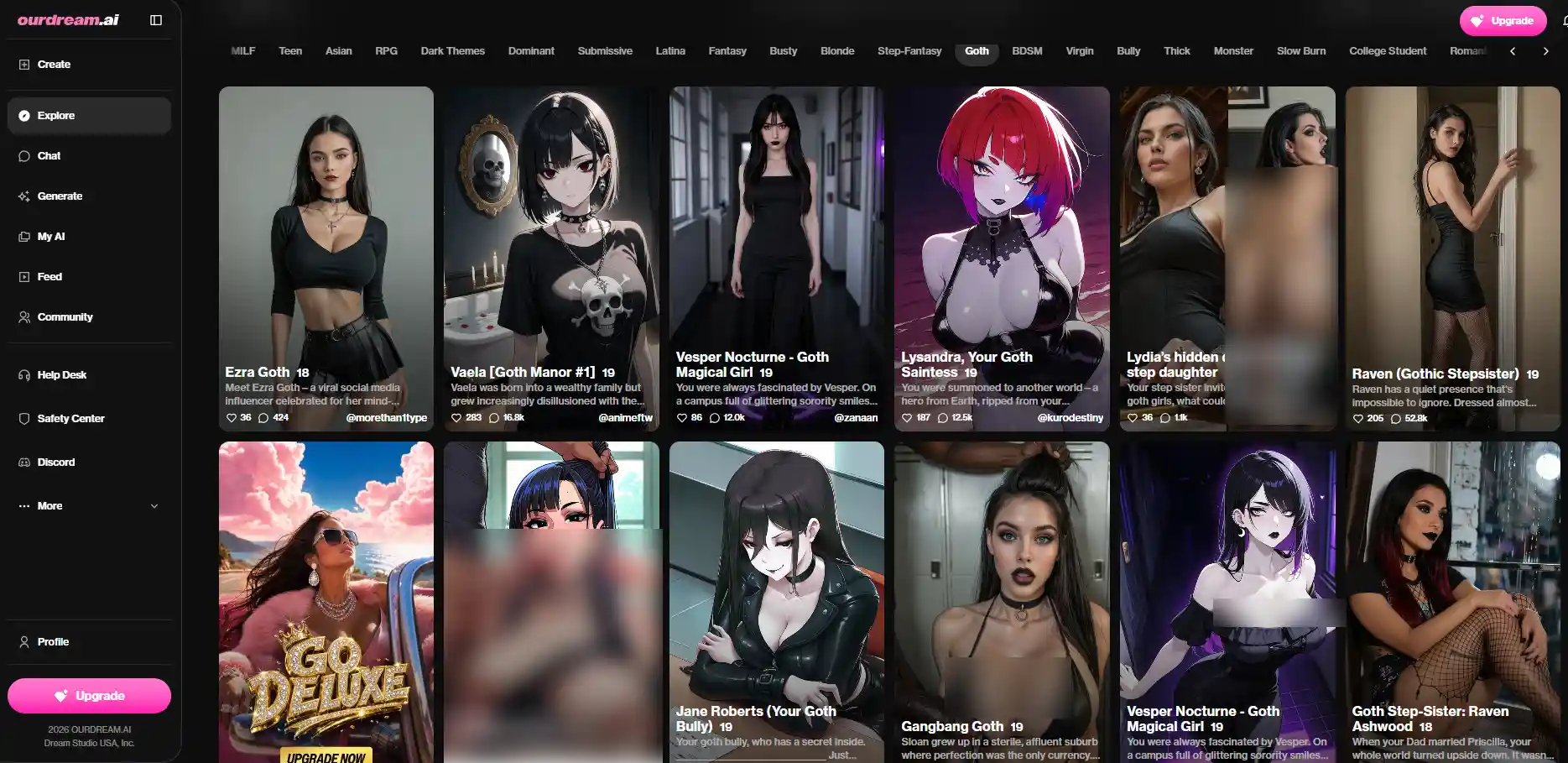Open Safety Center shield icon
This screenshot has height=763, width=1568.
coord(24,419)
